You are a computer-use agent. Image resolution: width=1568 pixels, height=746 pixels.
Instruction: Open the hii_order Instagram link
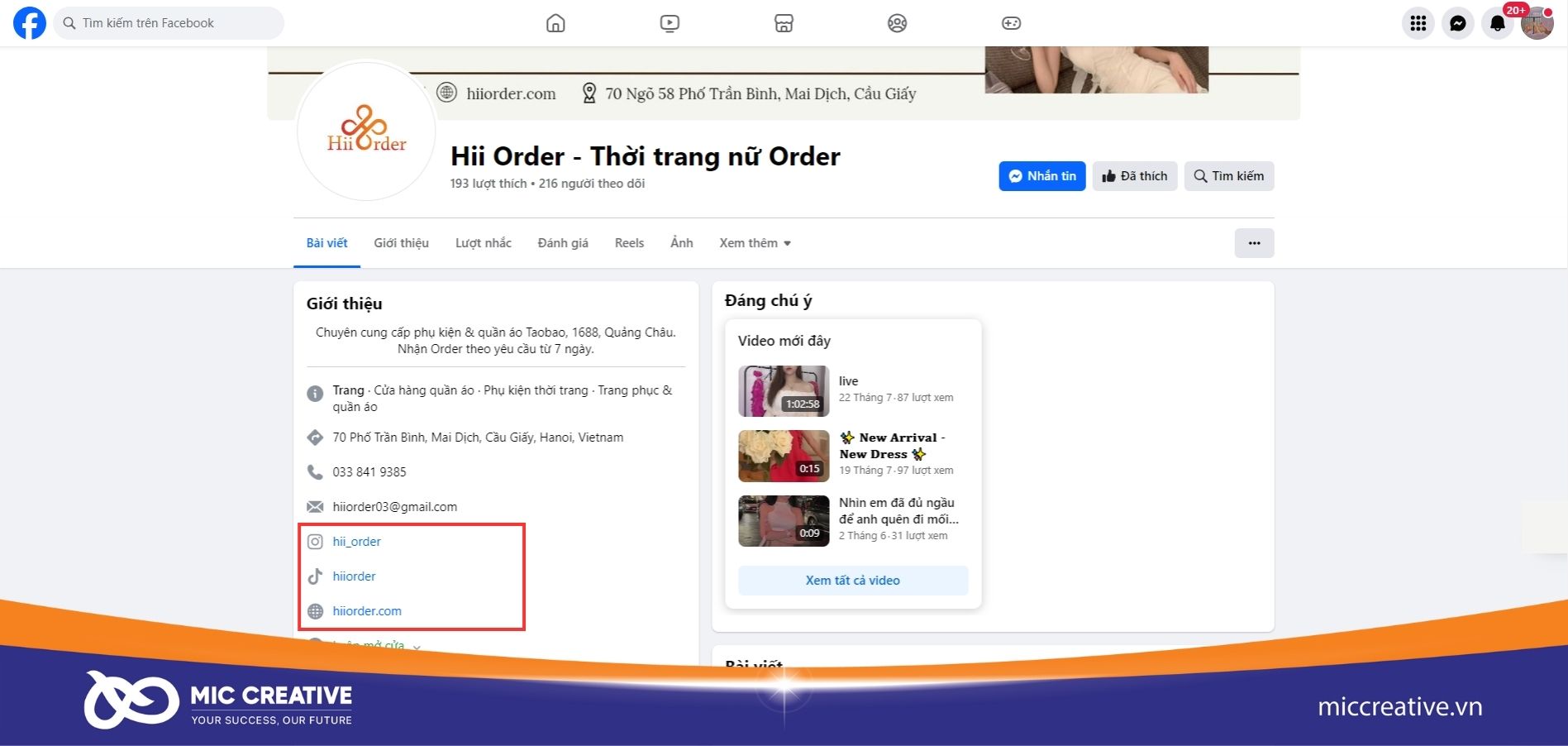[357, 542]
